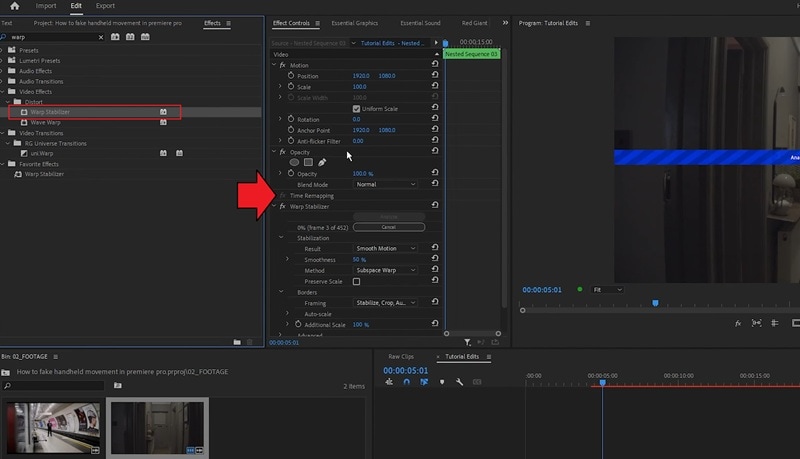
Task: Click the warp effects search field
Action: (x=53, y=37)
